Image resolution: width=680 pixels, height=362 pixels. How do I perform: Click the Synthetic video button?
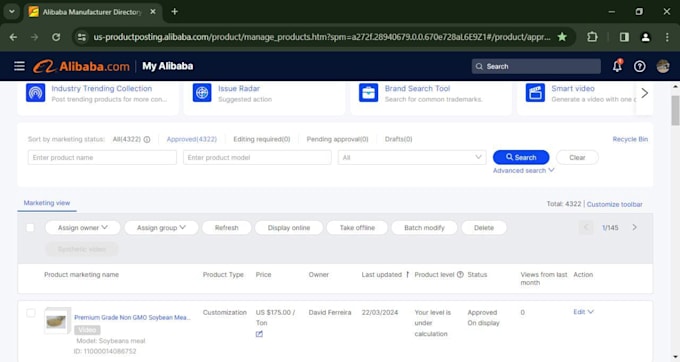pyautogui.click(x=82, y=249)
